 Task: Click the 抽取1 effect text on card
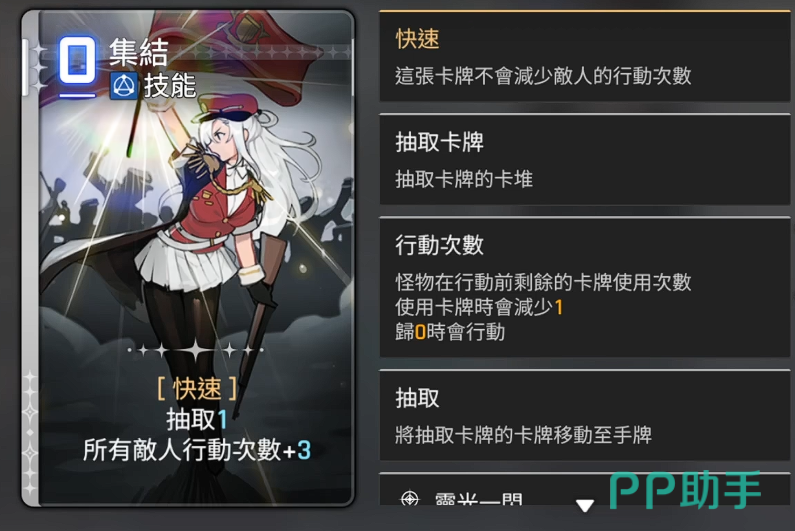197,419
